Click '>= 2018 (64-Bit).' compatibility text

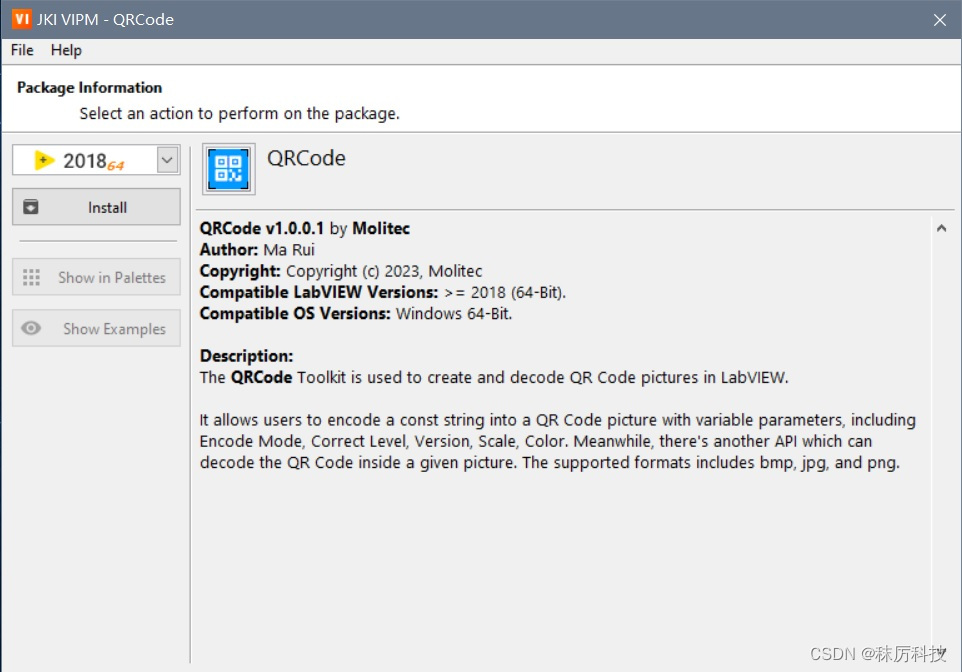pyautogui.click(x=505, y=292)
